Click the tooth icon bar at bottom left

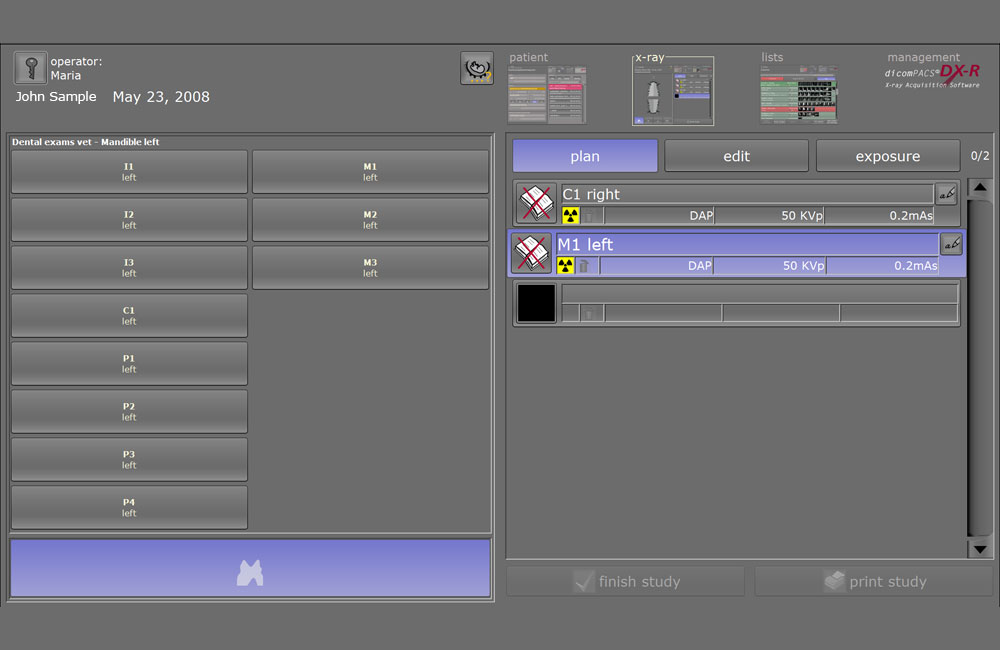250,569
